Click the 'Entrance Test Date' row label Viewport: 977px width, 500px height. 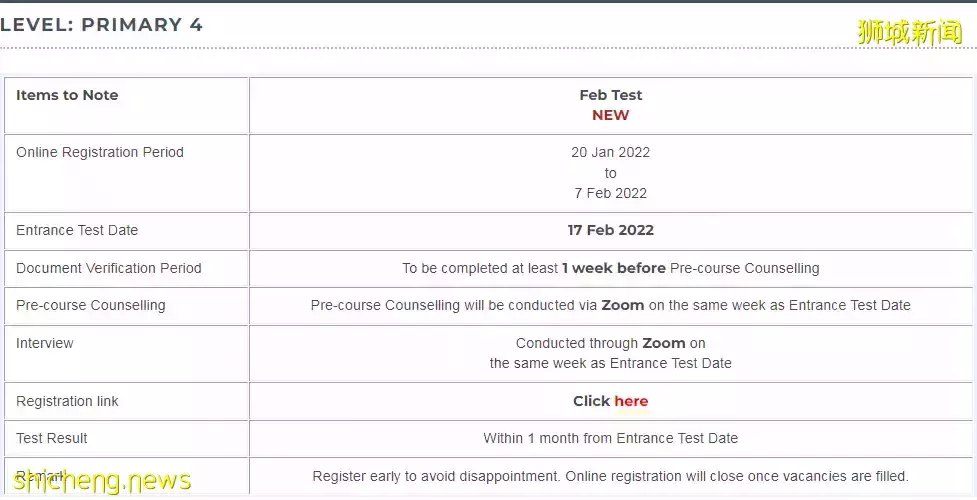pyautogui.click(x=77, y=230)
